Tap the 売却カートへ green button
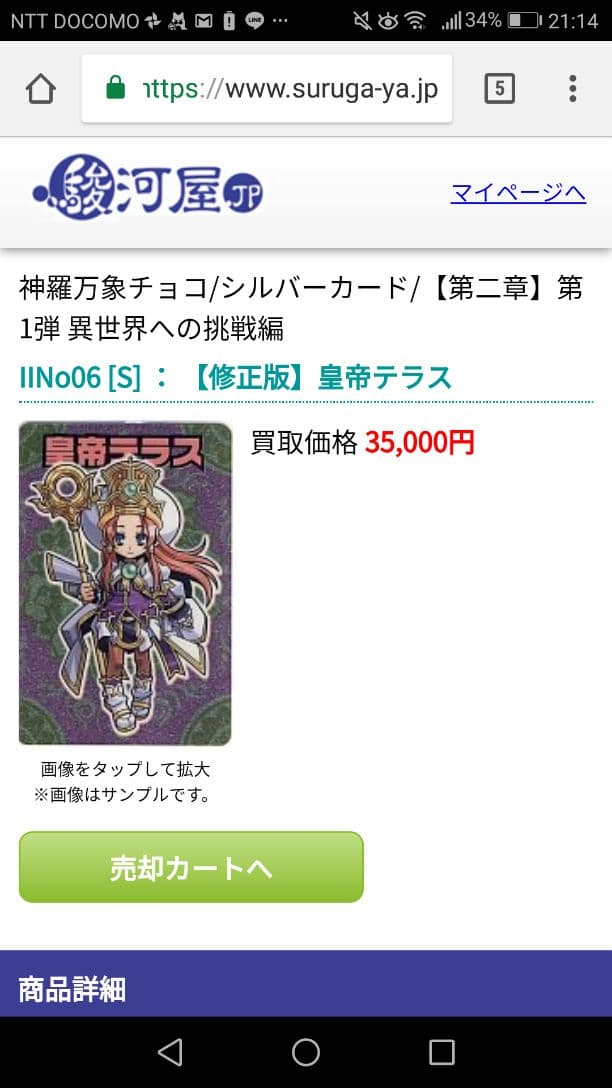This screenshot has height=1088, width=612. click(x=191, y=867)
